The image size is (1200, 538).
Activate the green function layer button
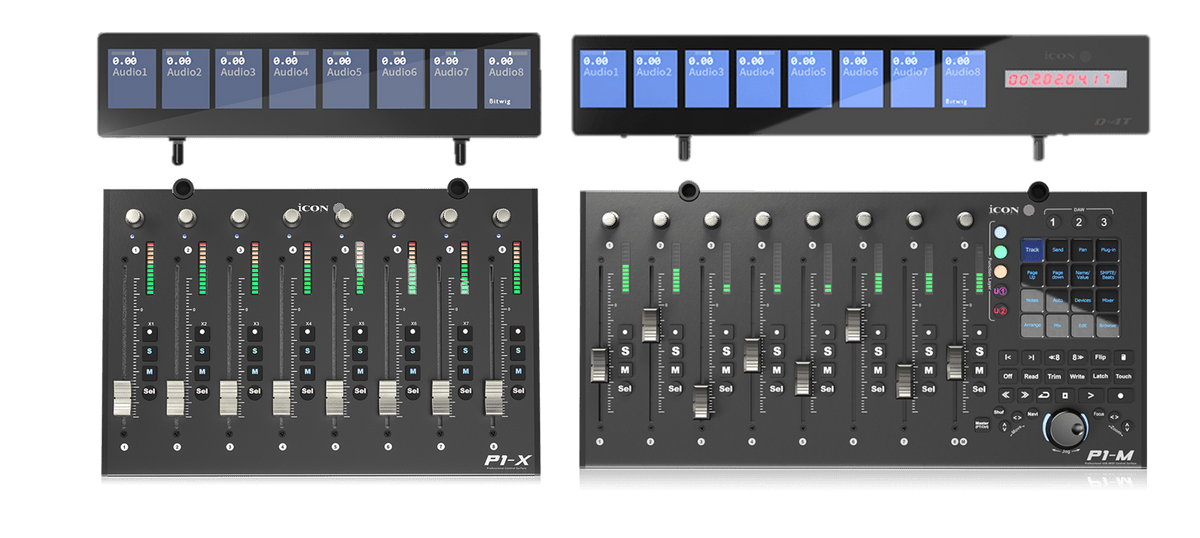pyautogui.click(x=1000, y=251)
